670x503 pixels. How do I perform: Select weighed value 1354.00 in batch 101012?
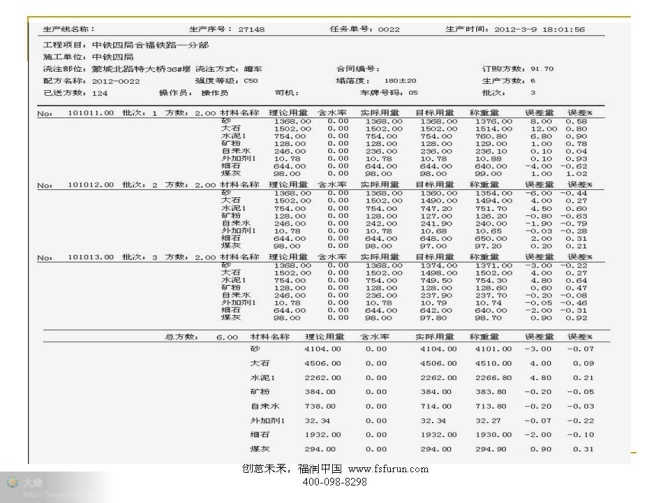pos(494,194)
